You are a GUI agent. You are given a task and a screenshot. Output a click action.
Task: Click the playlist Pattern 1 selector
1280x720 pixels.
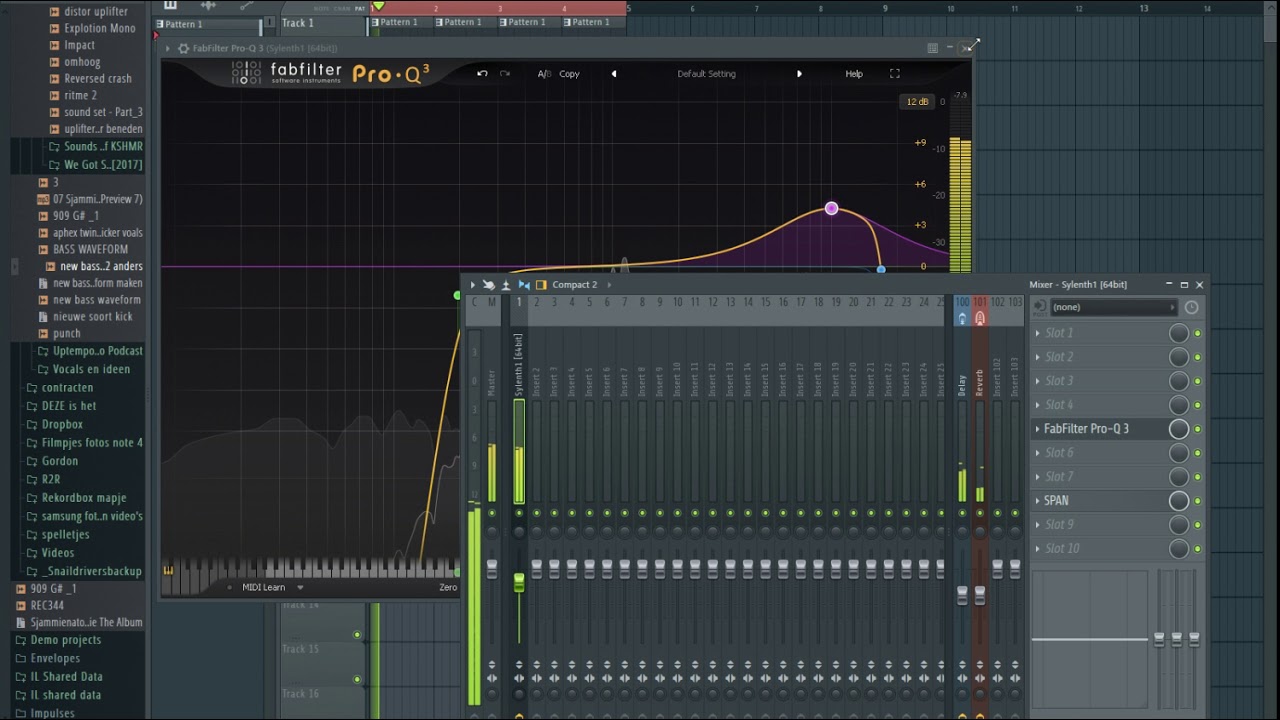tap(209, 24)
